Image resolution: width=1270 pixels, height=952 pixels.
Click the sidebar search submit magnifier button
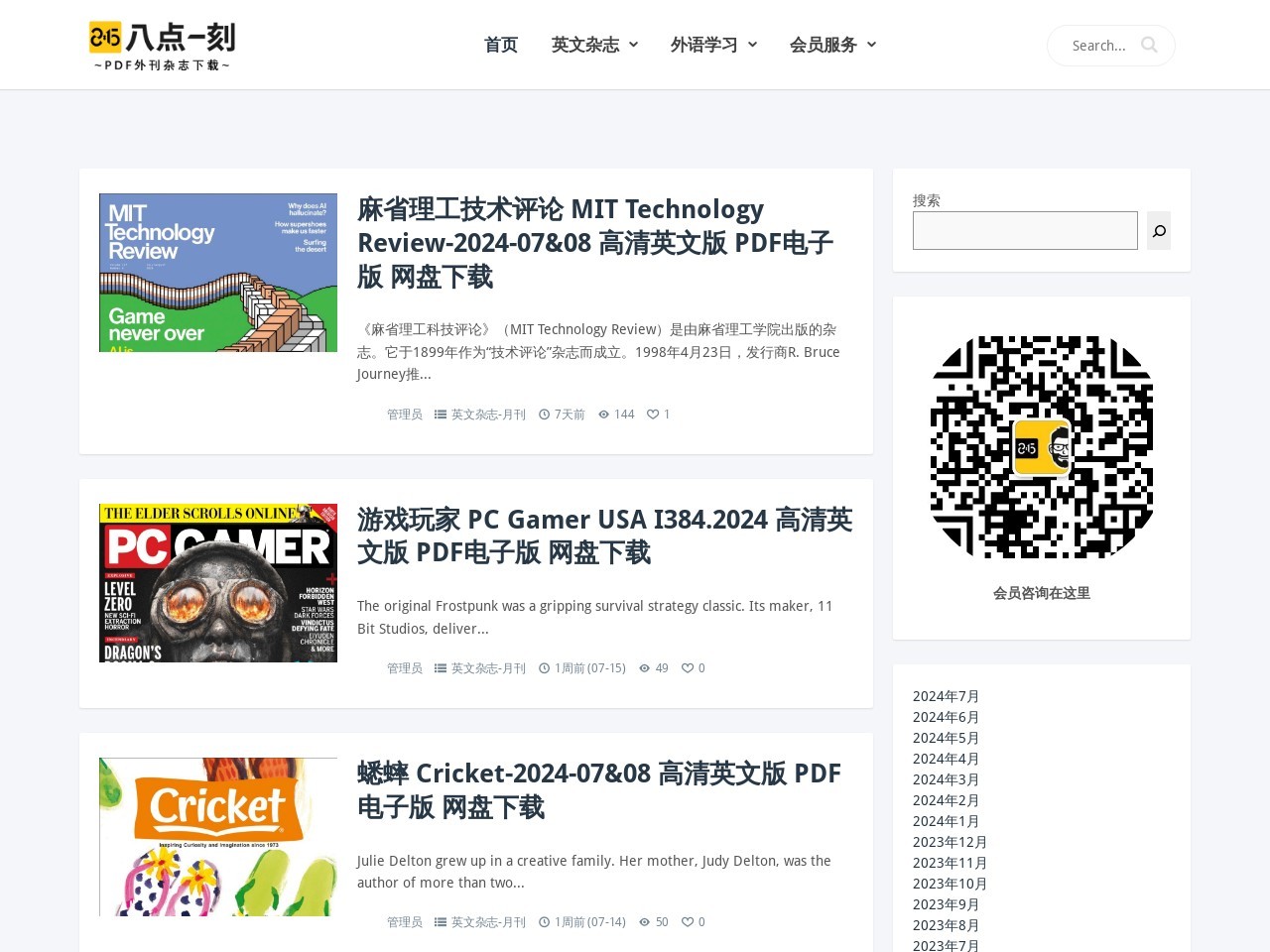1159,231
